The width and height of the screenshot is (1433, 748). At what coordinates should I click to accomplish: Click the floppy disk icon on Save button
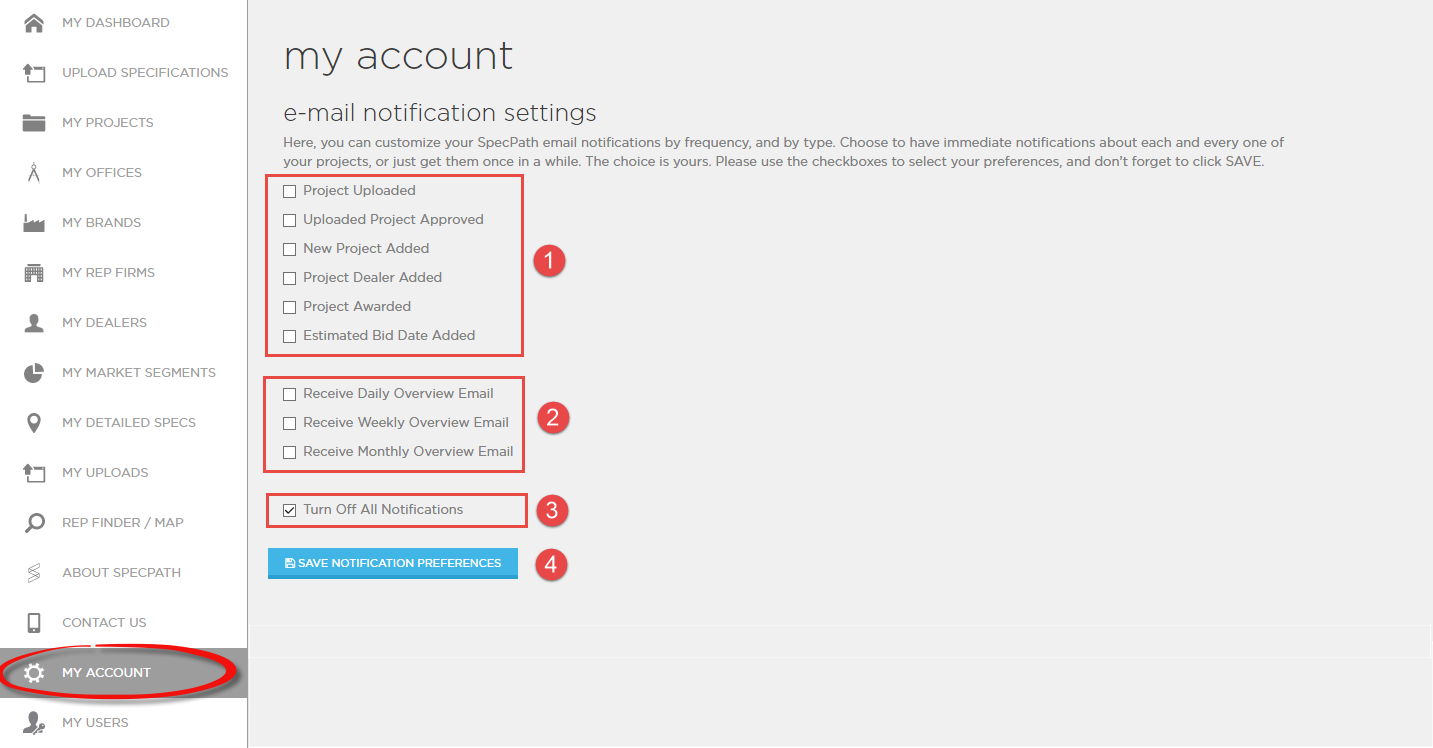tap(290, 563)
